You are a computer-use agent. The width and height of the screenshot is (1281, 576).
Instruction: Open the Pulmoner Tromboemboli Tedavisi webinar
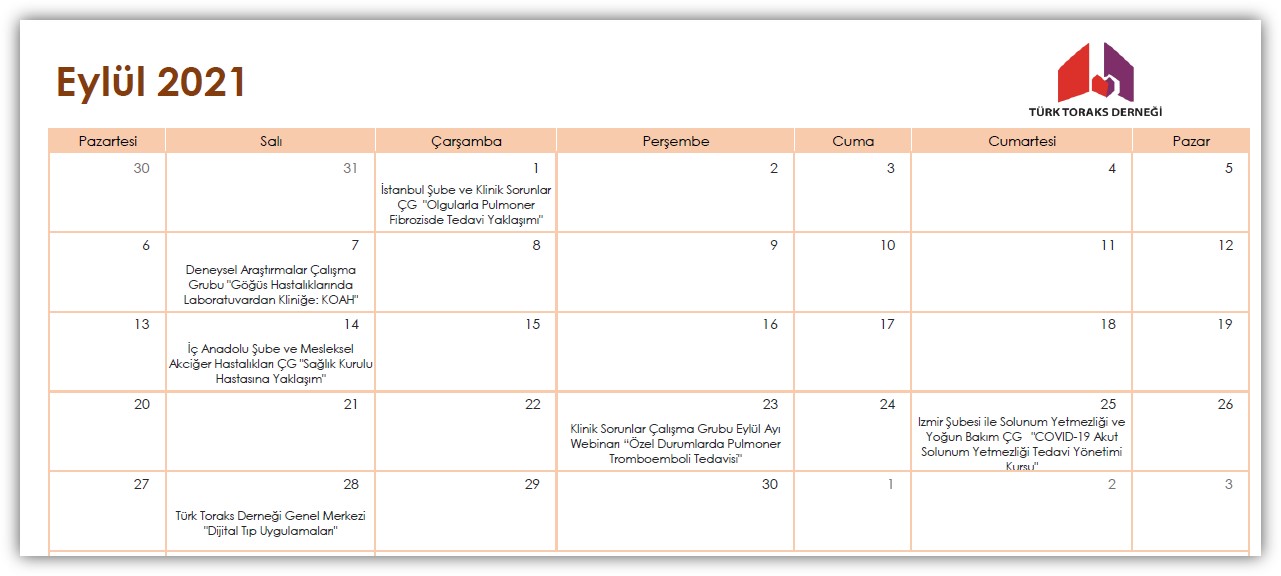pos(675,444)
